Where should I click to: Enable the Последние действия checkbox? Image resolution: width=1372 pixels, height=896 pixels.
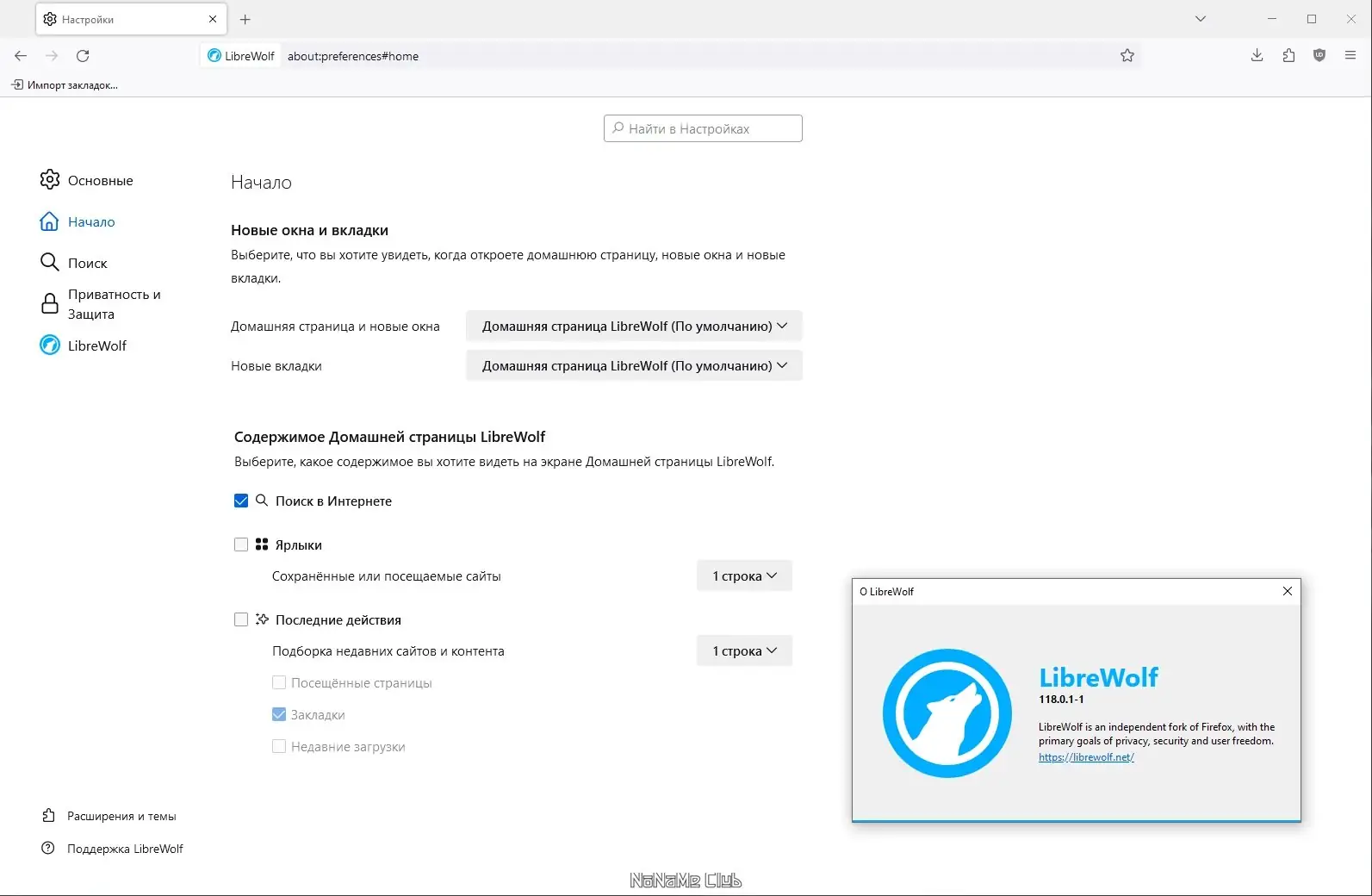click(x=241, y=619)
